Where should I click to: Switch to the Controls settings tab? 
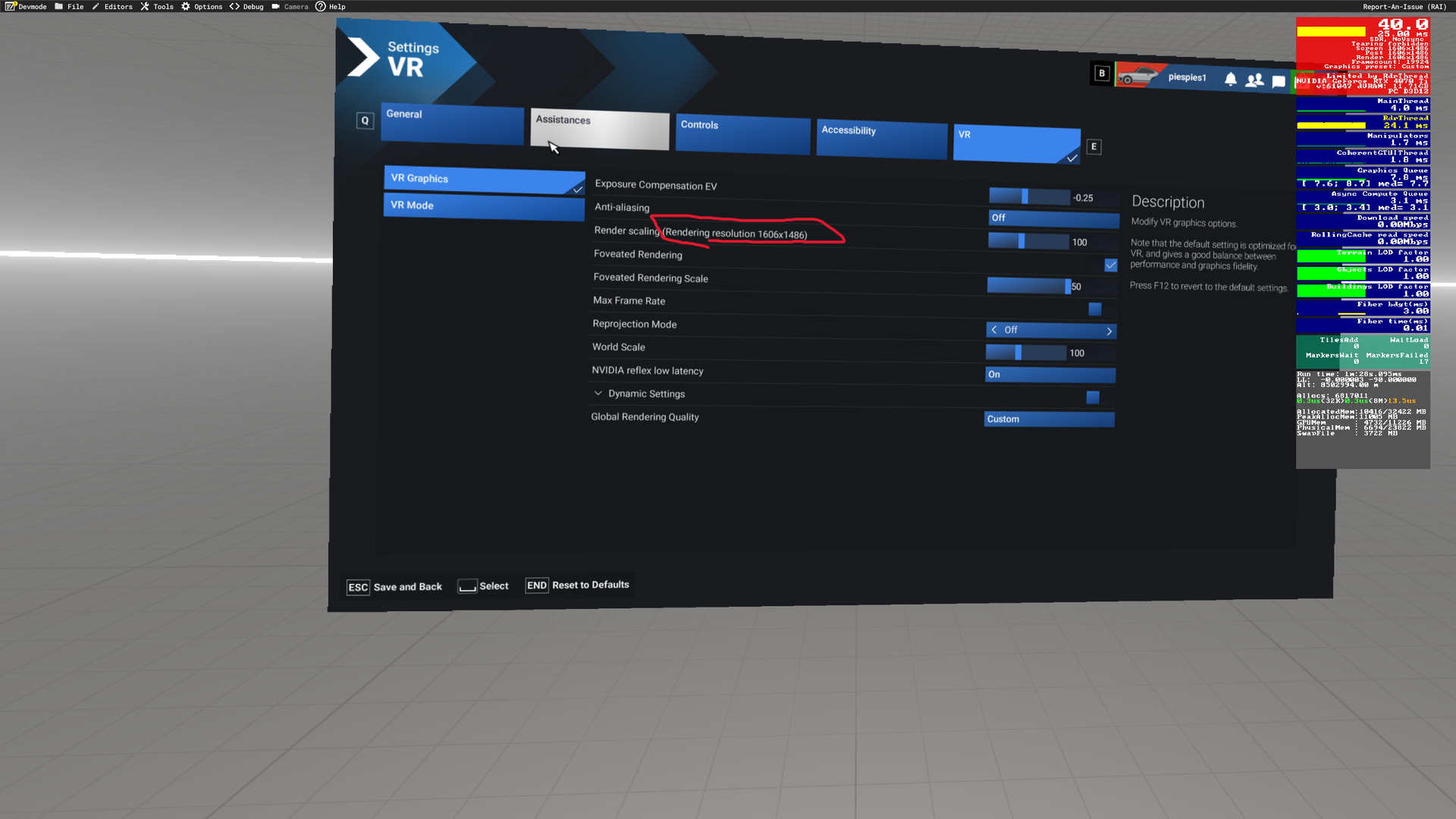pos(742,134)
